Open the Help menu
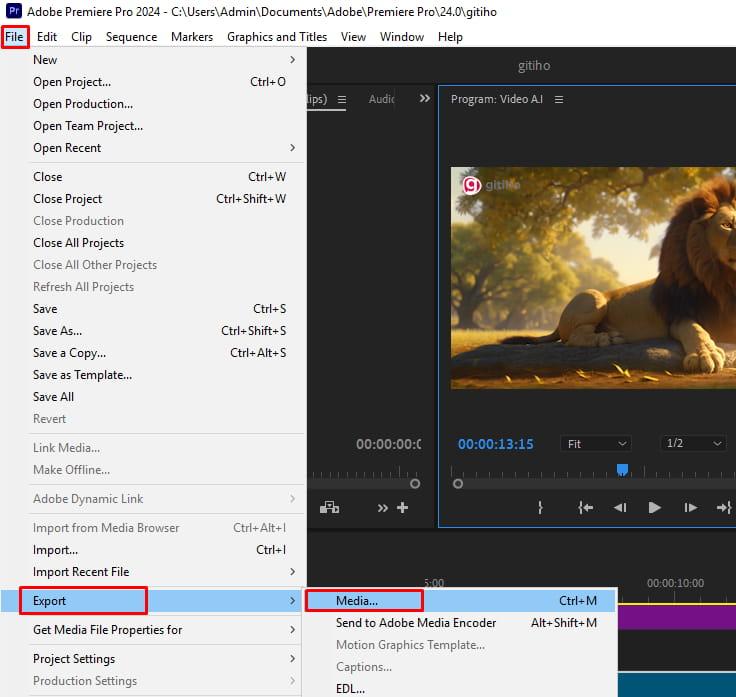 [450, 37]
